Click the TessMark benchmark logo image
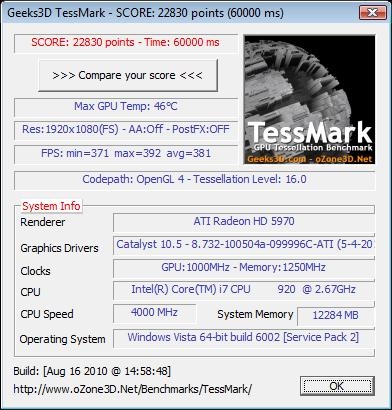The width and height of the screenshot is (392, 410). [x=309, y=99]
